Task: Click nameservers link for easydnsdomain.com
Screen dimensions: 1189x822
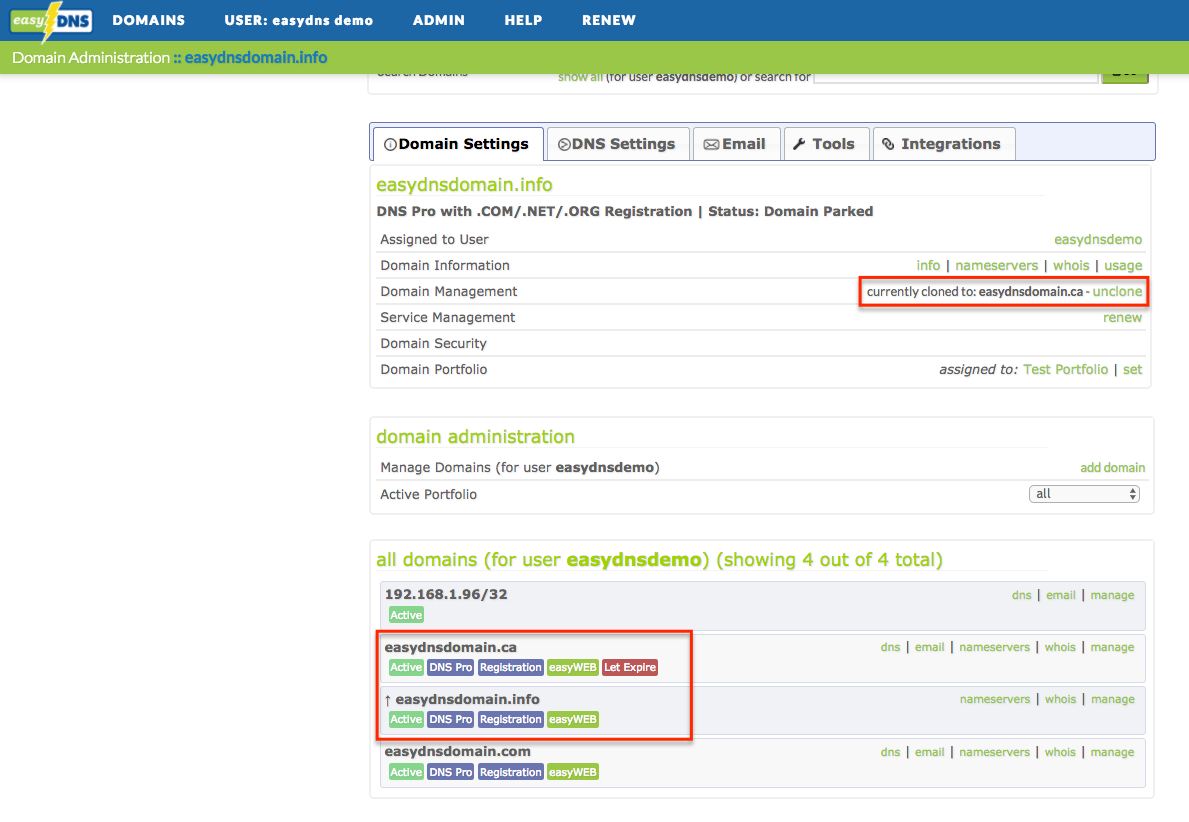Action: click(994, 752)
